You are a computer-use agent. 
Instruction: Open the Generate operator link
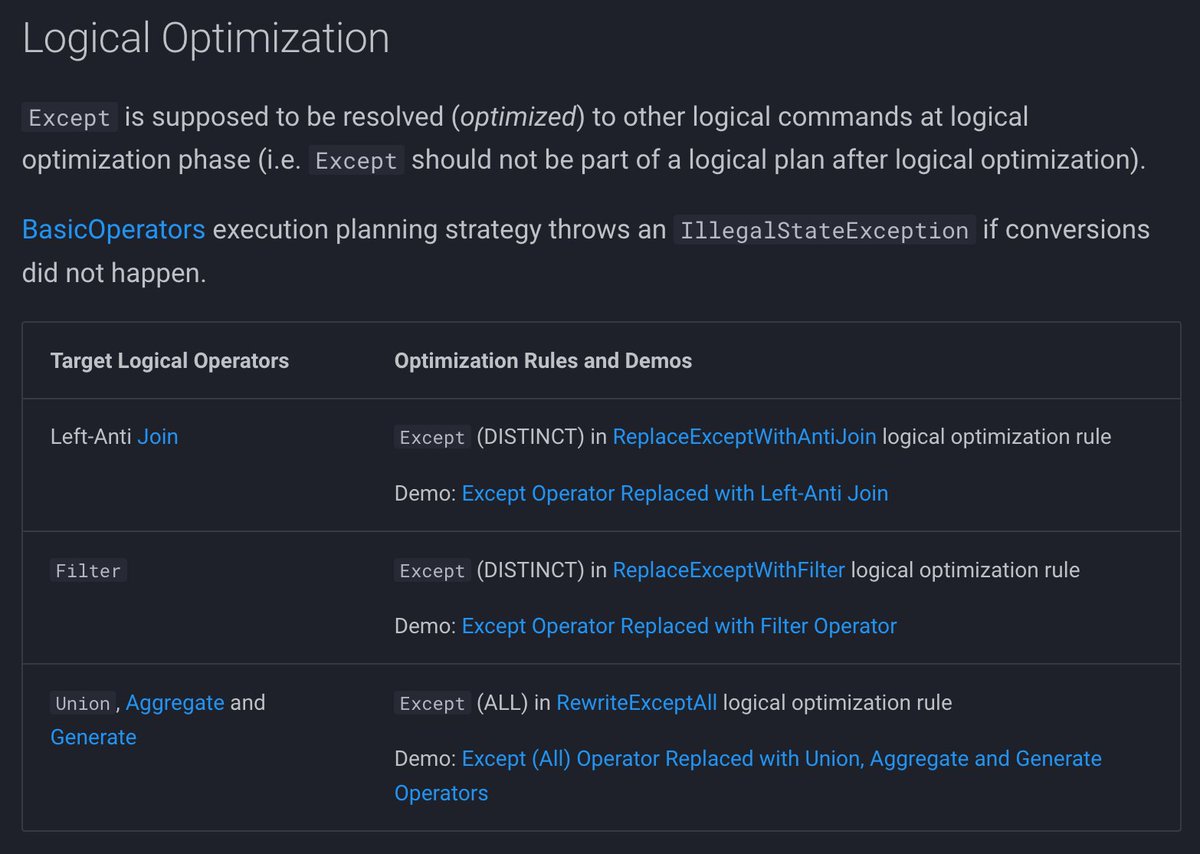pos(93,738)
